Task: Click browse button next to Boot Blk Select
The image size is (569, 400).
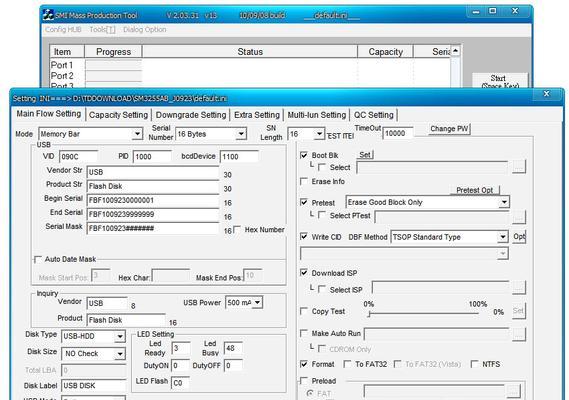Action: (519, 167)
